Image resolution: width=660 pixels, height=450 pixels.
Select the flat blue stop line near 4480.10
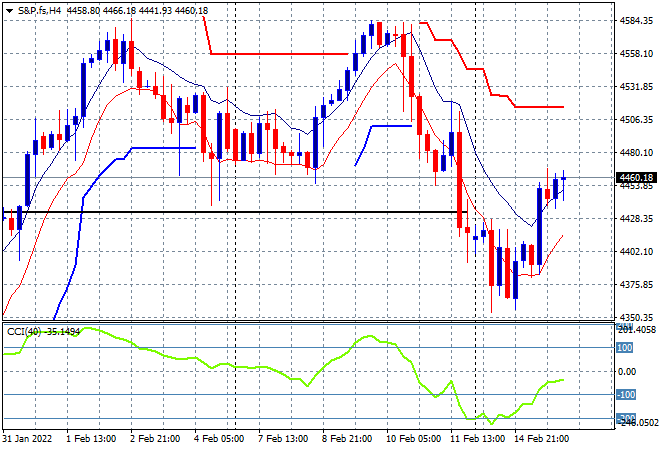pos(164,148)
